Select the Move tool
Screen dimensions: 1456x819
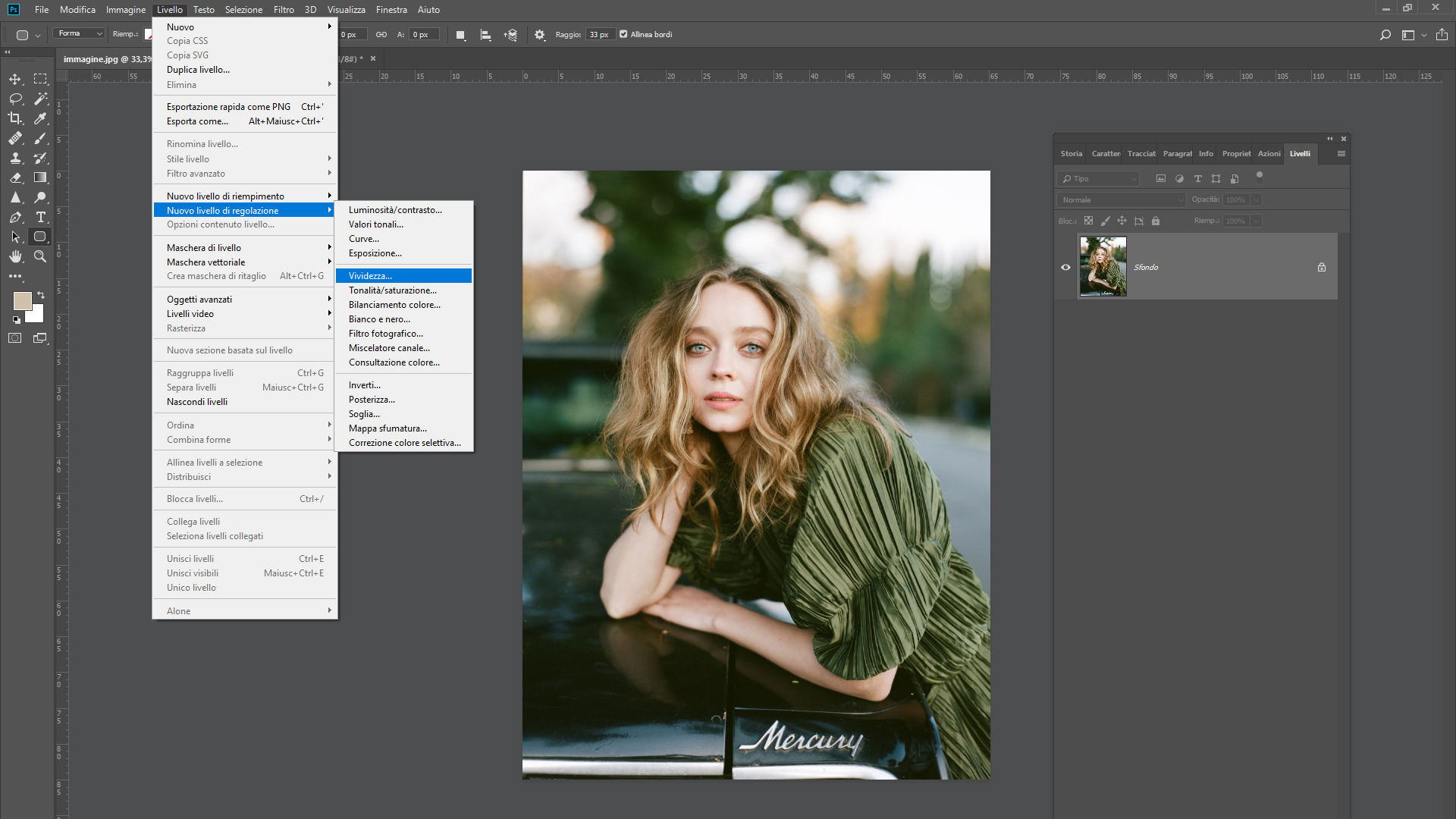(15, 79)
